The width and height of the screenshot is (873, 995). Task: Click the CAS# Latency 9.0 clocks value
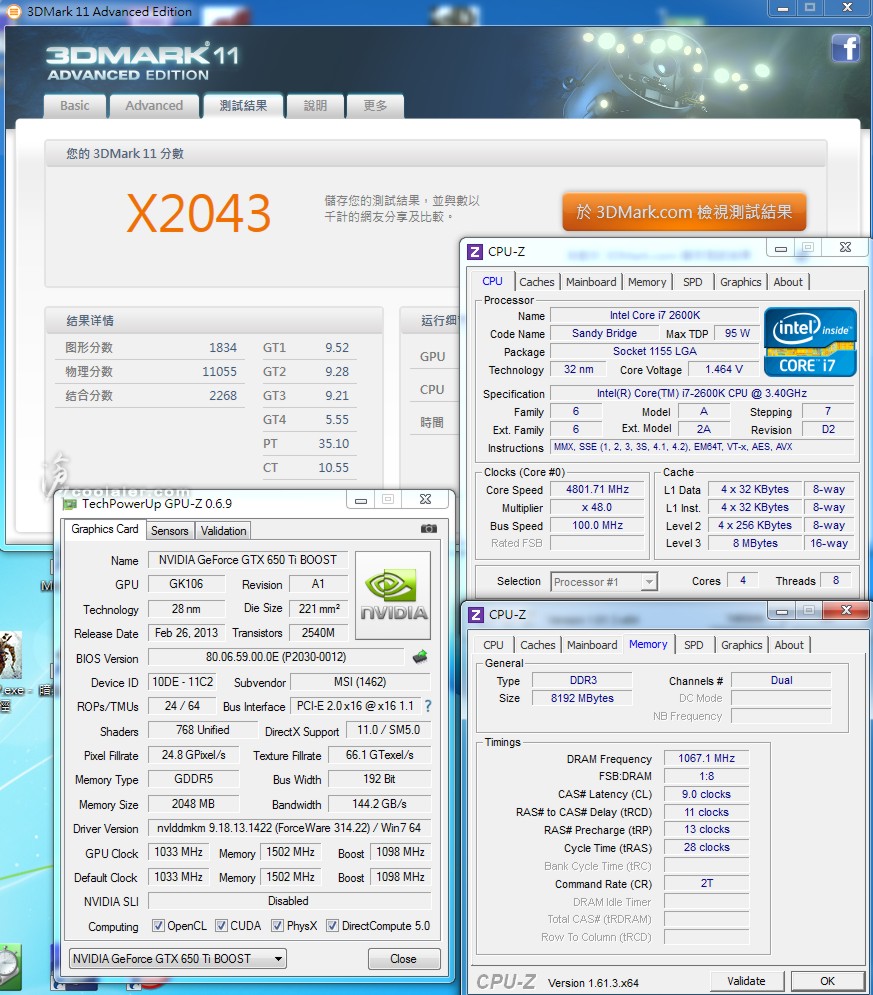[x=706, y=794]
